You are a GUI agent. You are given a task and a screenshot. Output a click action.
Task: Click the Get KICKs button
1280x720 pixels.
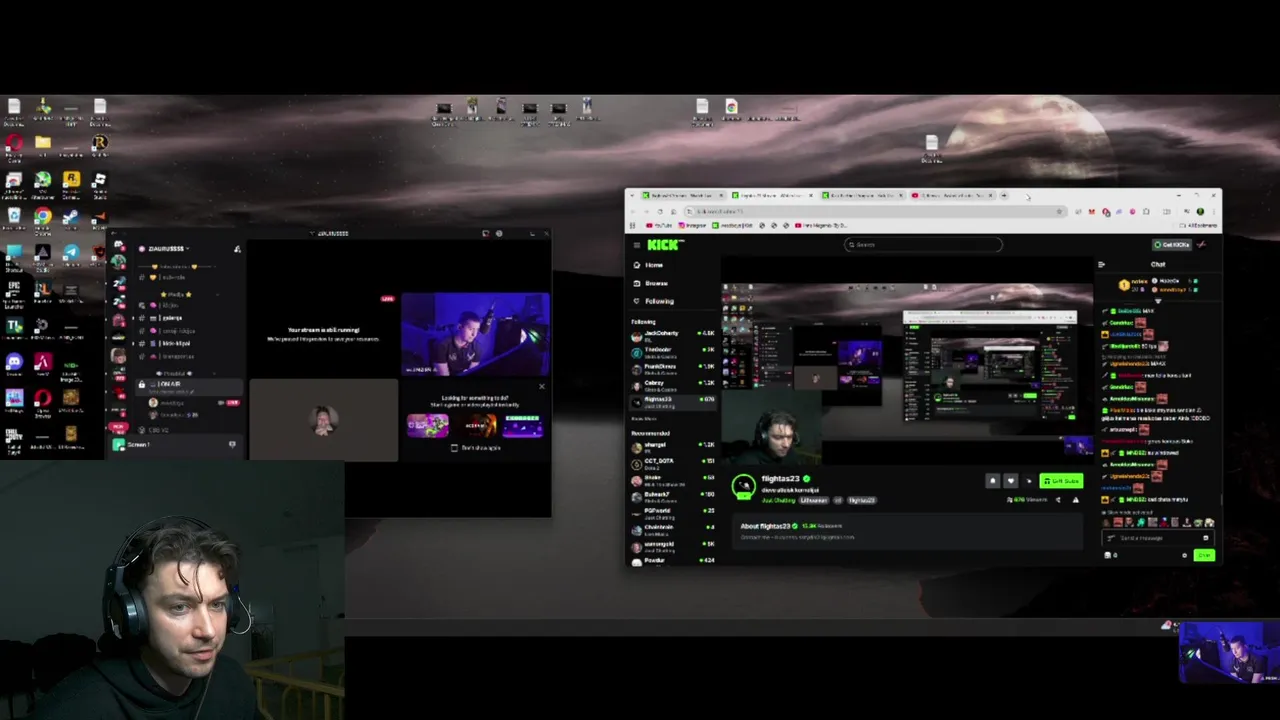[x=1171, y=245]
